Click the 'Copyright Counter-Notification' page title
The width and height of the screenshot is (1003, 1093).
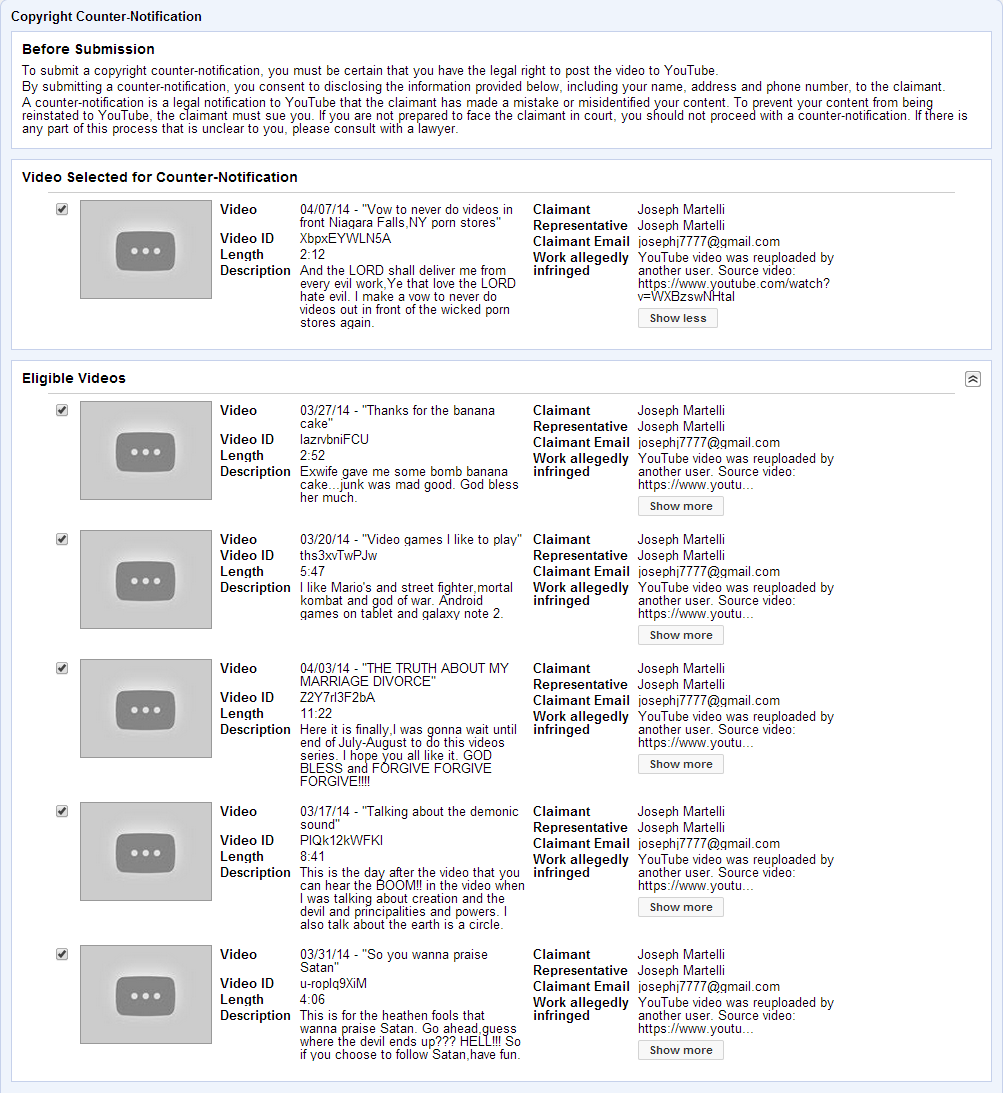(106, 16)
